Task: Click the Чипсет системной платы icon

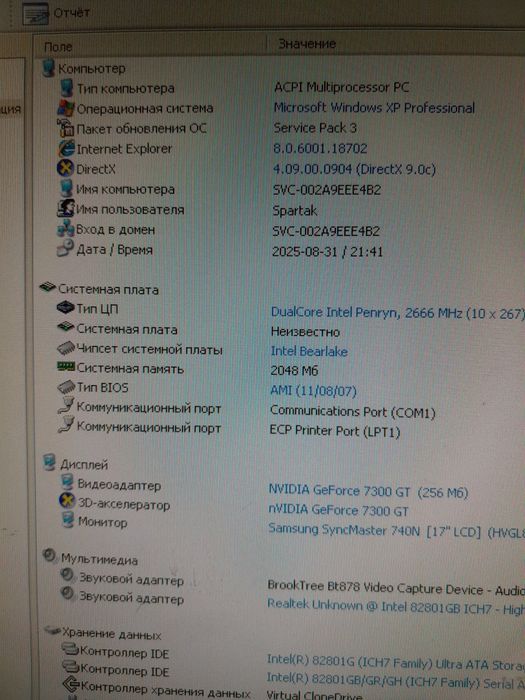Action: point(66,348)
